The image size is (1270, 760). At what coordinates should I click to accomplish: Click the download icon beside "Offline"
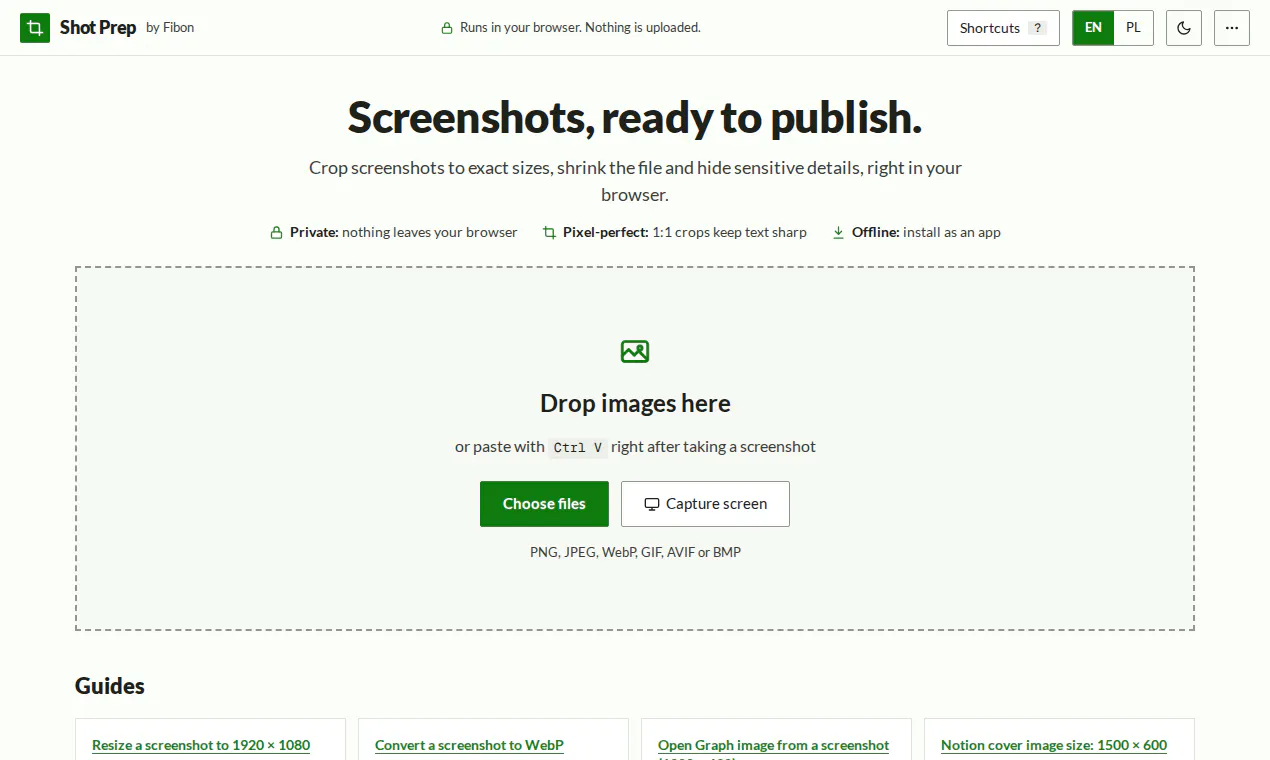(838, 232)
